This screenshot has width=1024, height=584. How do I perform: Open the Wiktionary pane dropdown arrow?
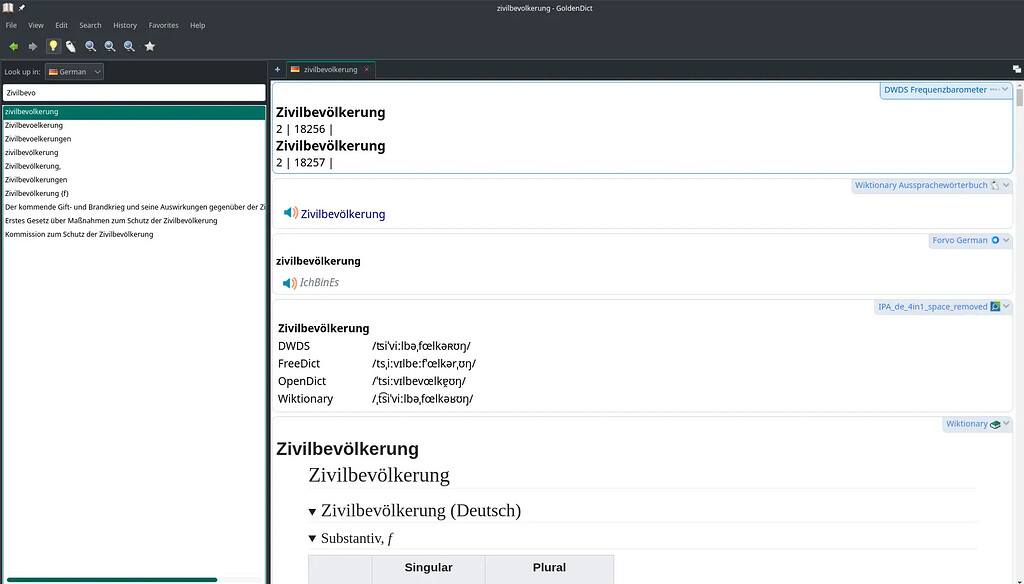(x=1004, y=423)
